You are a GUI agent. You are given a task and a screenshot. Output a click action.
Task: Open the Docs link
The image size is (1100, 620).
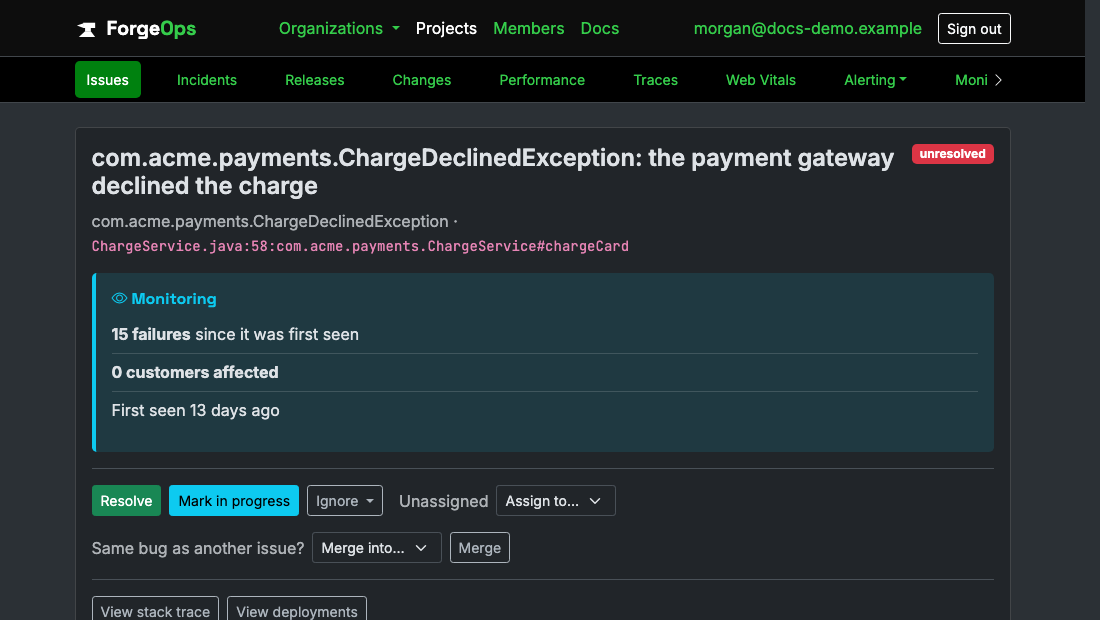tap(600, 29)
